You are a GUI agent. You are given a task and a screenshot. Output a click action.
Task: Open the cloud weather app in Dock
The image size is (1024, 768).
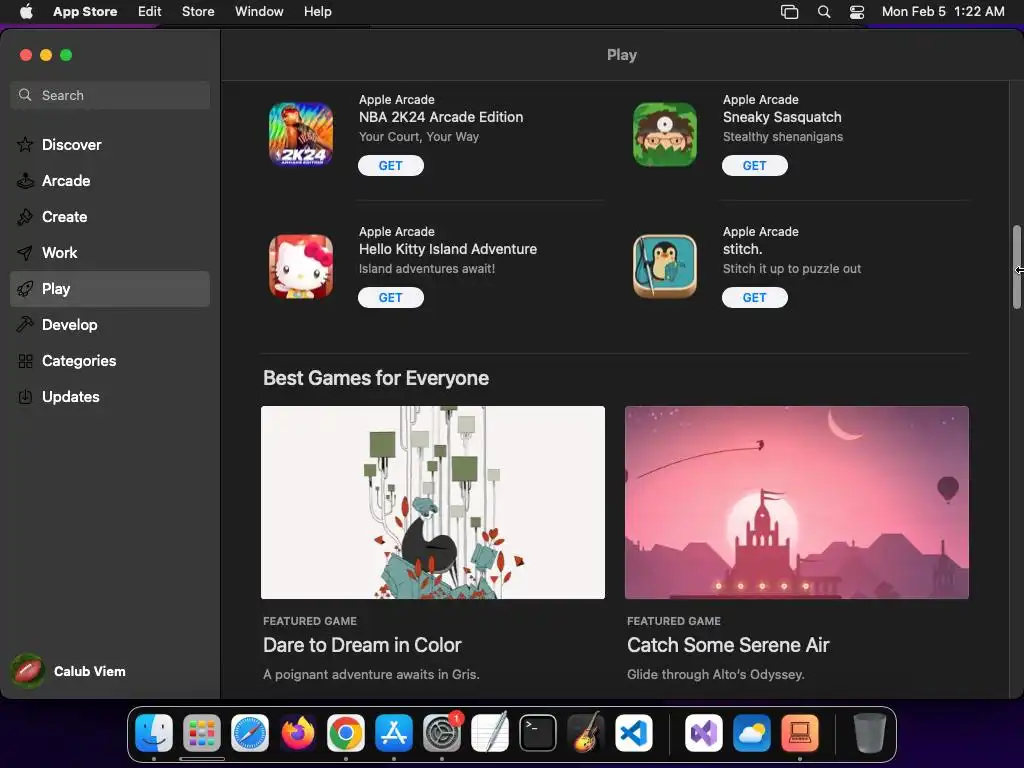coord(752,733)
